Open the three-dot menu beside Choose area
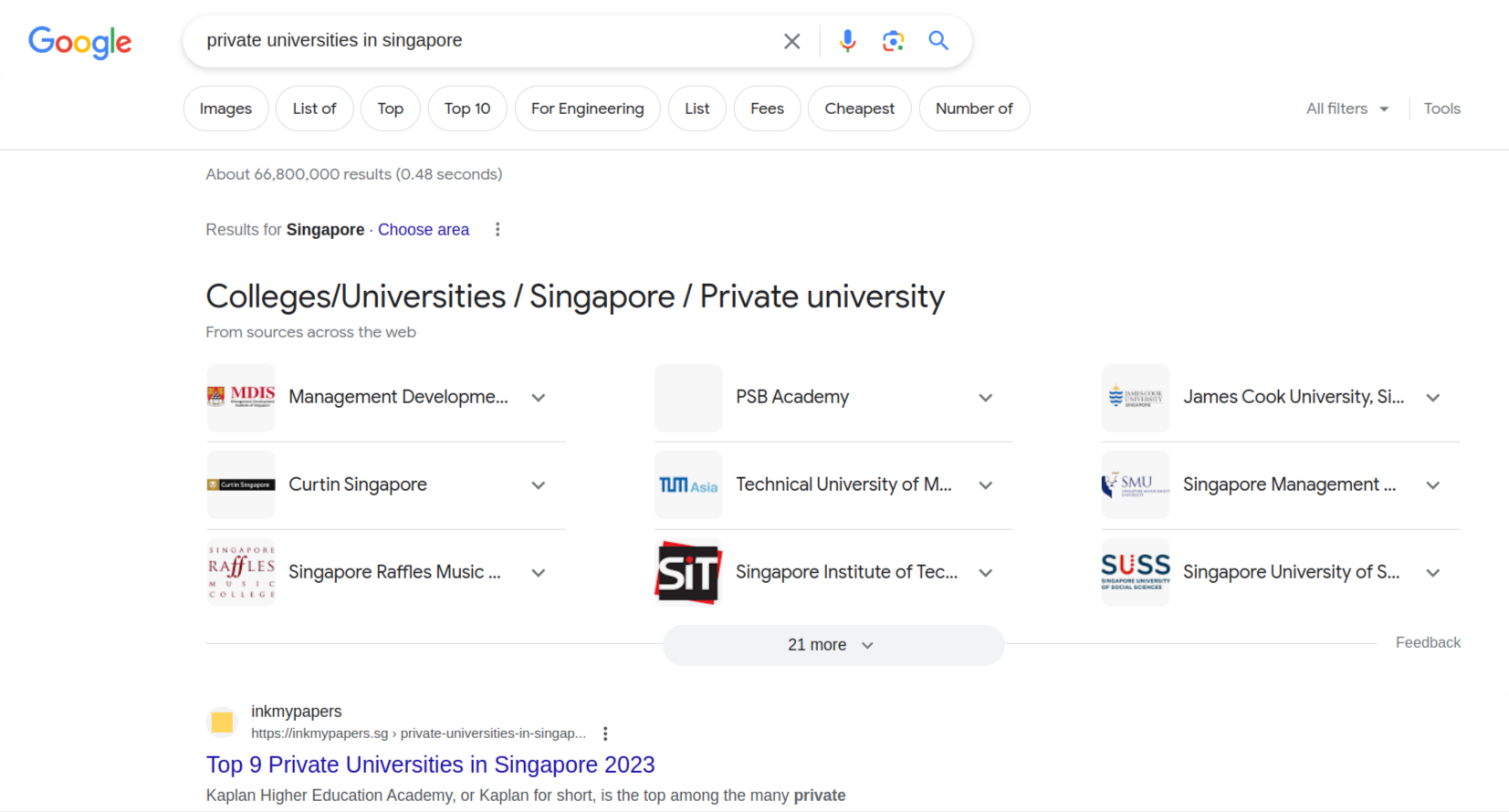 [498, 230]
